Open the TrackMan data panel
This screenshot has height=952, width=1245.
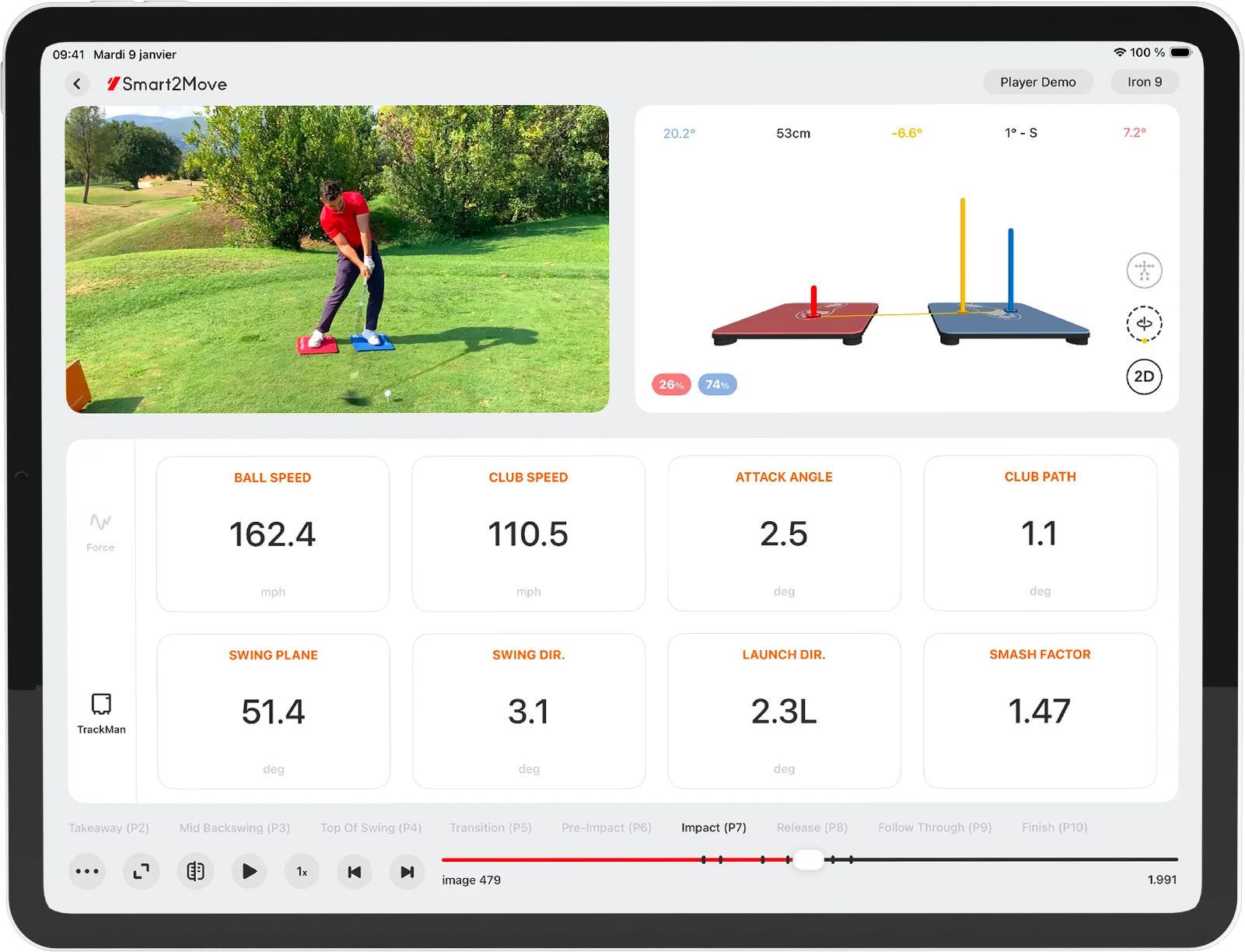pyautogui.click(x=101, y=710)
